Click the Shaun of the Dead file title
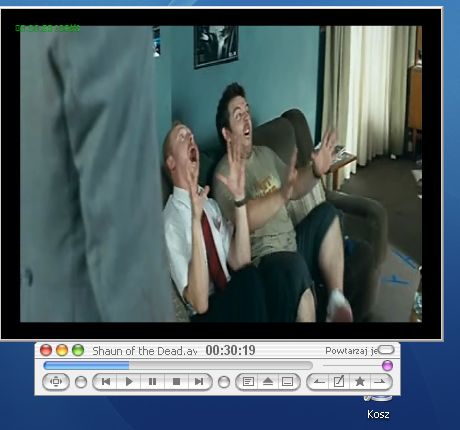This screenshot has width=460, height=430. (x=145, y=351)
